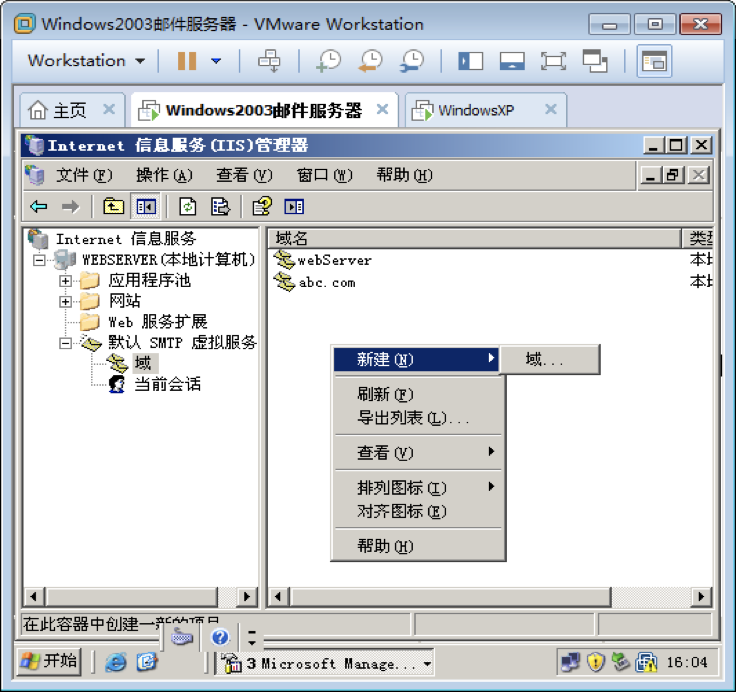The width and height of the screenshot is (736, 692).
Task: Click the Help question mark toolbar icon
Action: (262, 207)
